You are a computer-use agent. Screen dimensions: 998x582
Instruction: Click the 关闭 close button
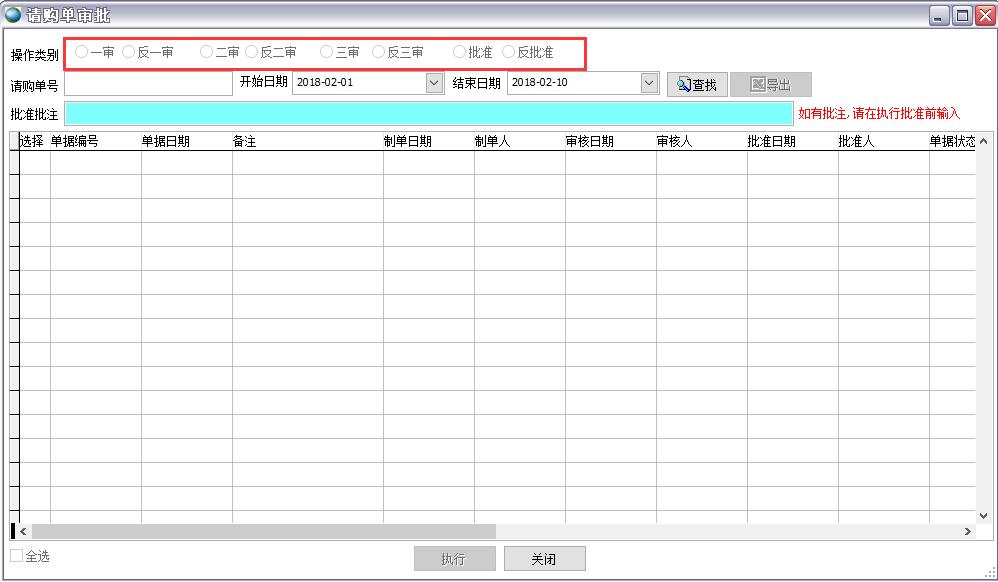click(x=544, y=558)
